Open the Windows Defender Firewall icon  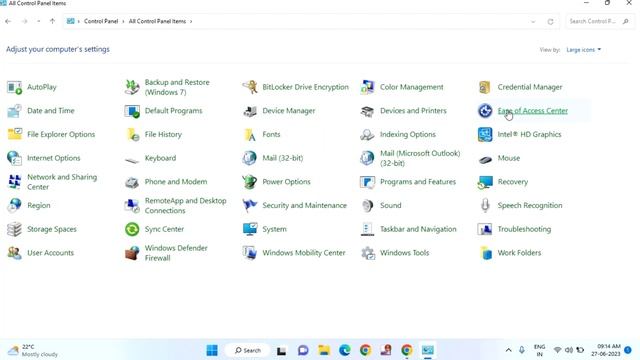tap(132, 253)
